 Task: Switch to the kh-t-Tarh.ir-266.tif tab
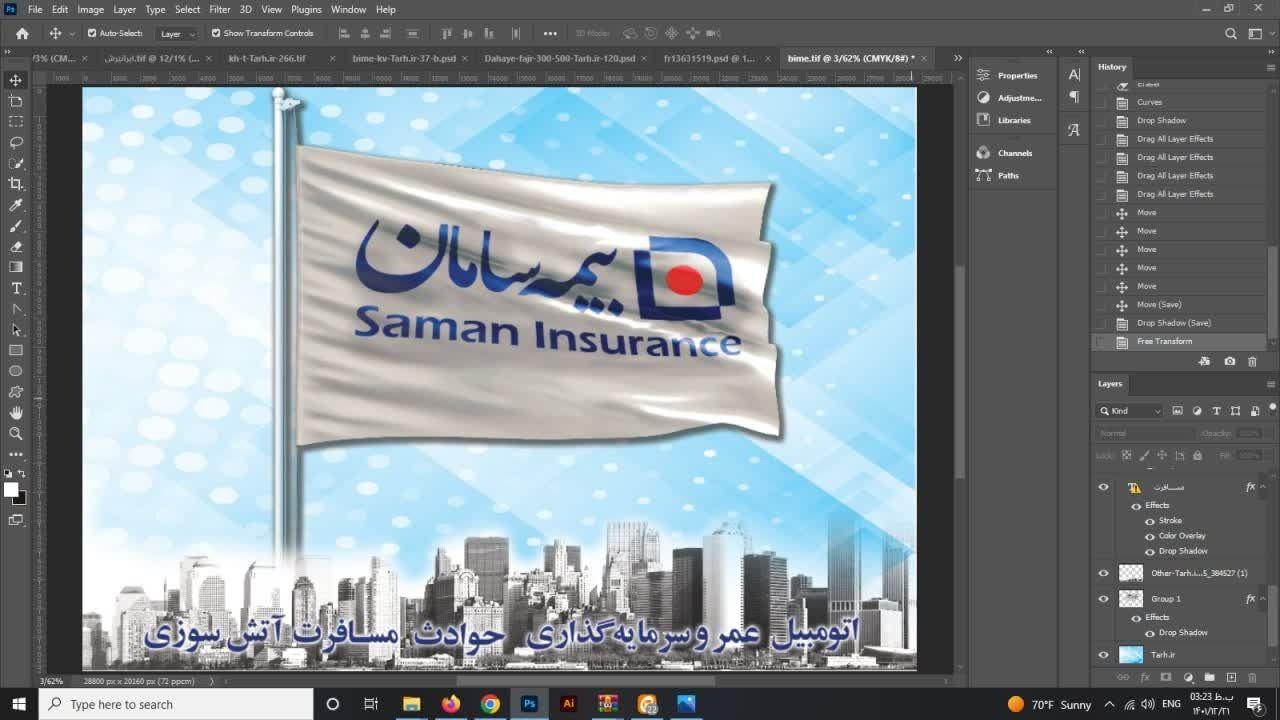[267, 58]
